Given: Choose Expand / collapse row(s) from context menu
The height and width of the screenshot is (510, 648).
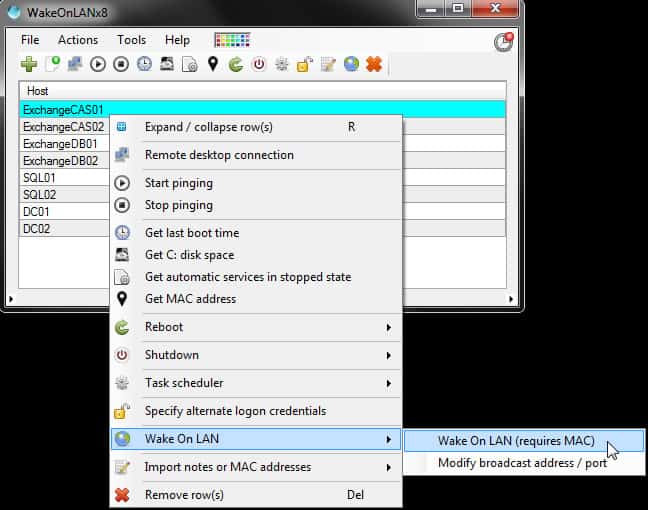Looking at the screenshot, I should [x=256, y=127].
